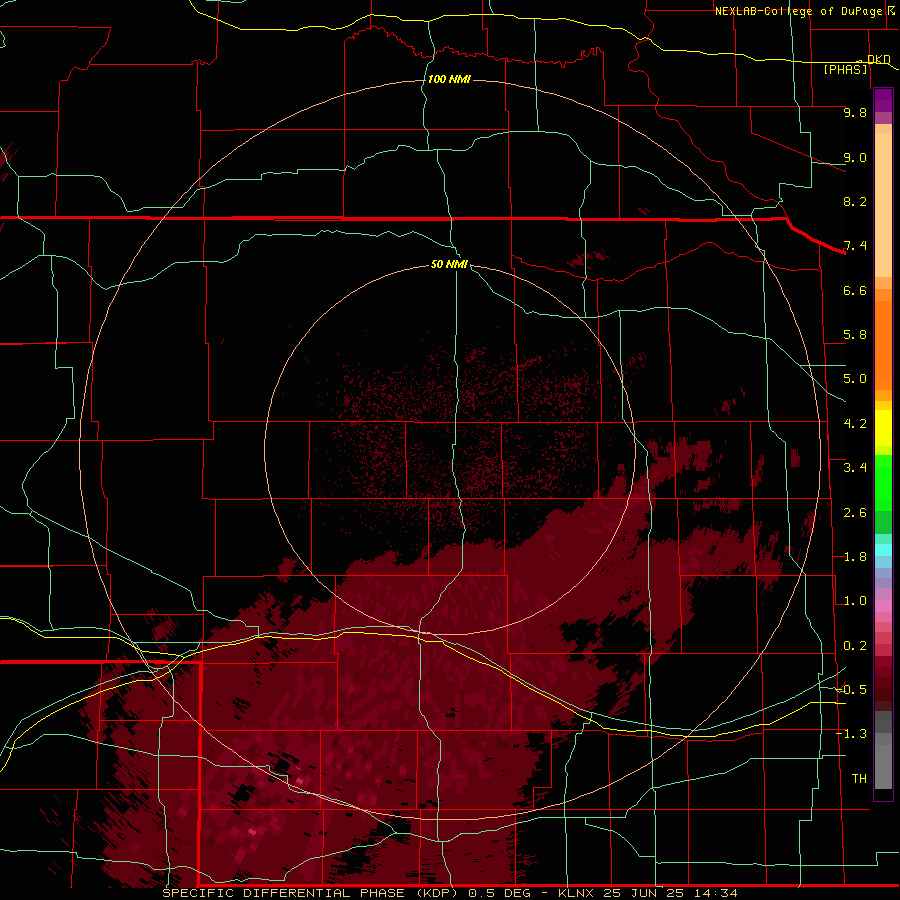Viewport: 900px width, 900px height.
Task: Click the 9.8 scale value
Action: (x=855, y=112)
